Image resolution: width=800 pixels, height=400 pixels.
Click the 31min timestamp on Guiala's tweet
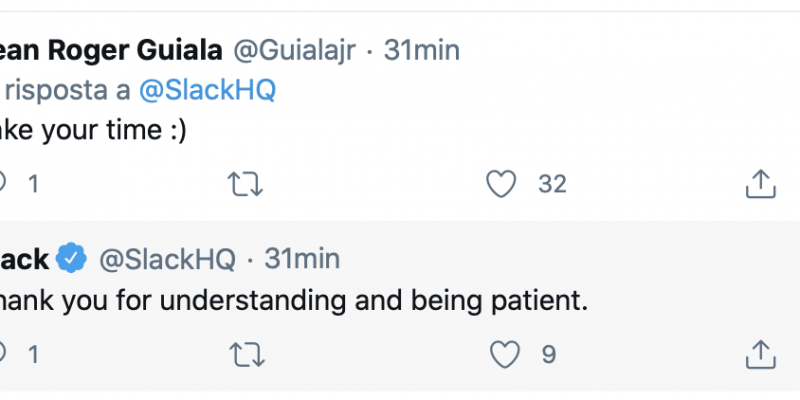pyautogui.click(x=422, y=51)
